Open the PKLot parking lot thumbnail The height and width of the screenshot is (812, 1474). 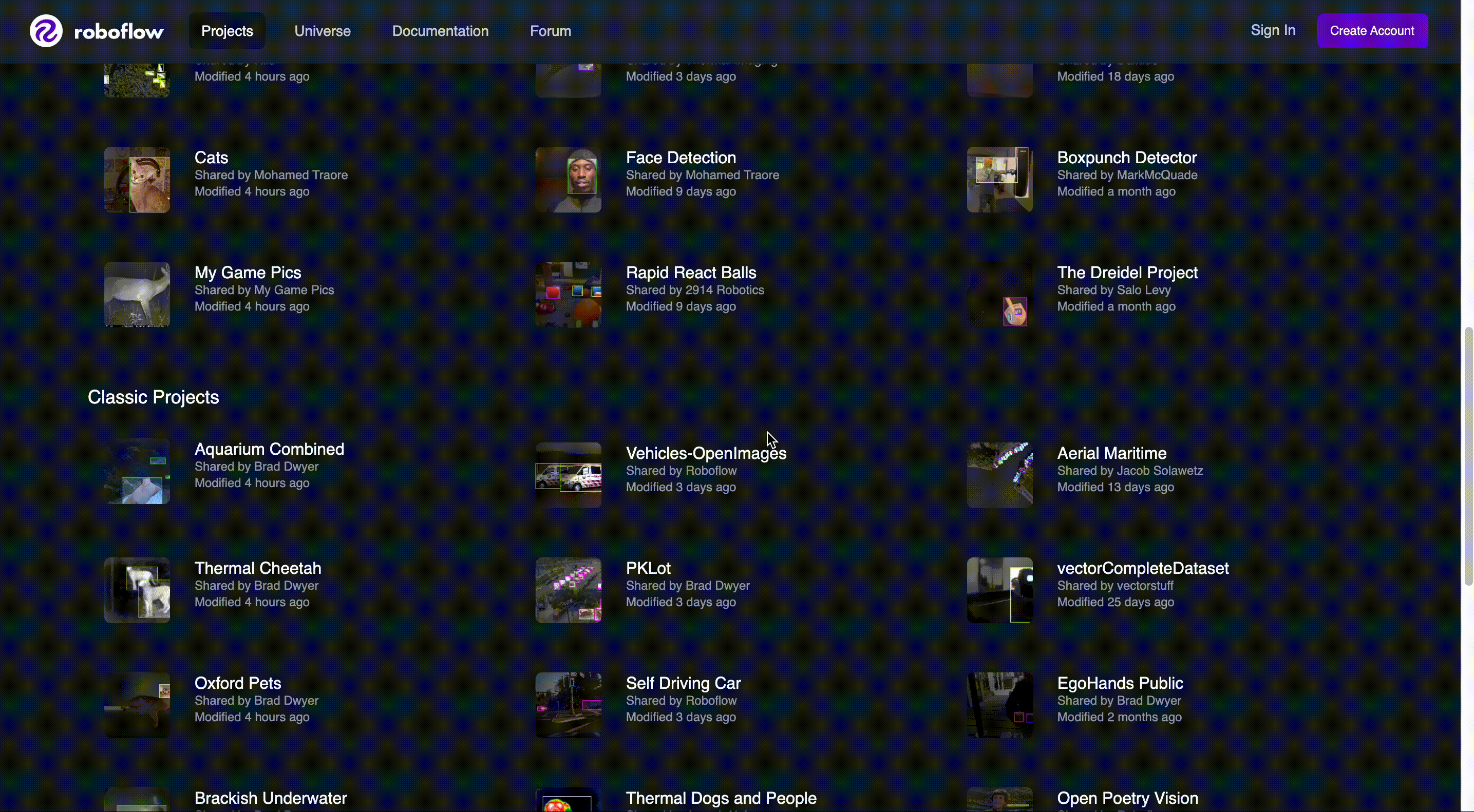(568, 590)
